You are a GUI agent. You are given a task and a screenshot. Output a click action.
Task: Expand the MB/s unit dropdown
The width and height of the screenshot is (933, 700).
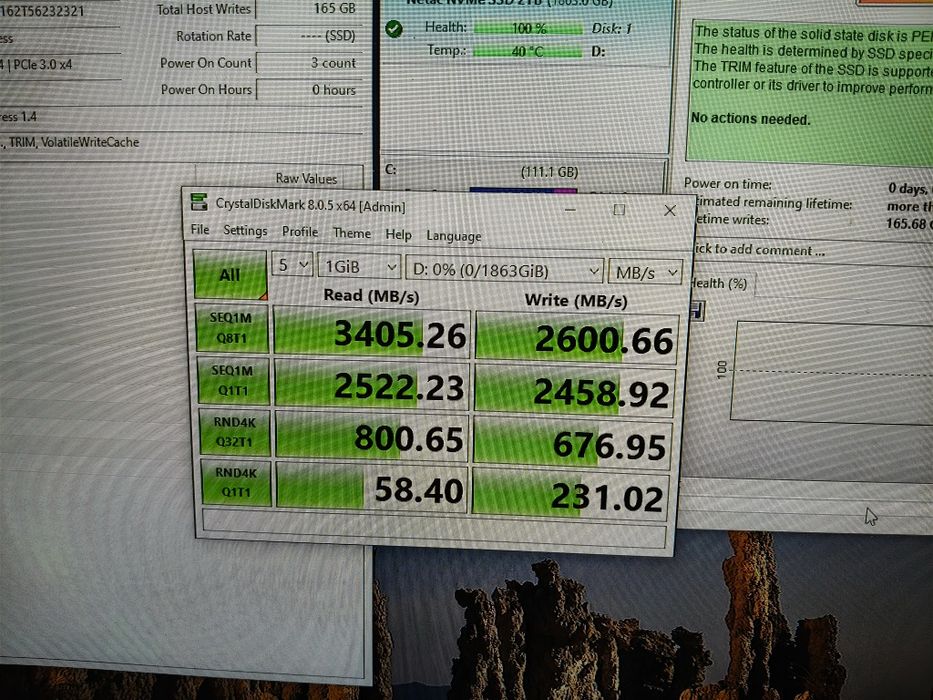[646, 273]
